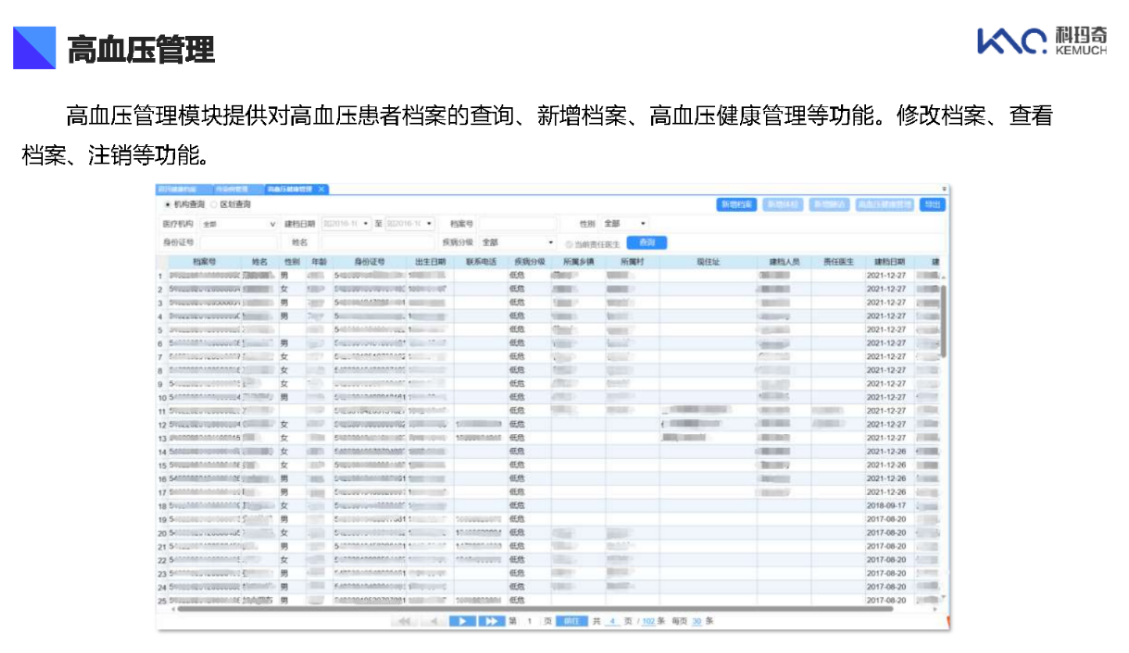
Task: Toggle the 当前责任医生 option
Action: pos(569,243)
